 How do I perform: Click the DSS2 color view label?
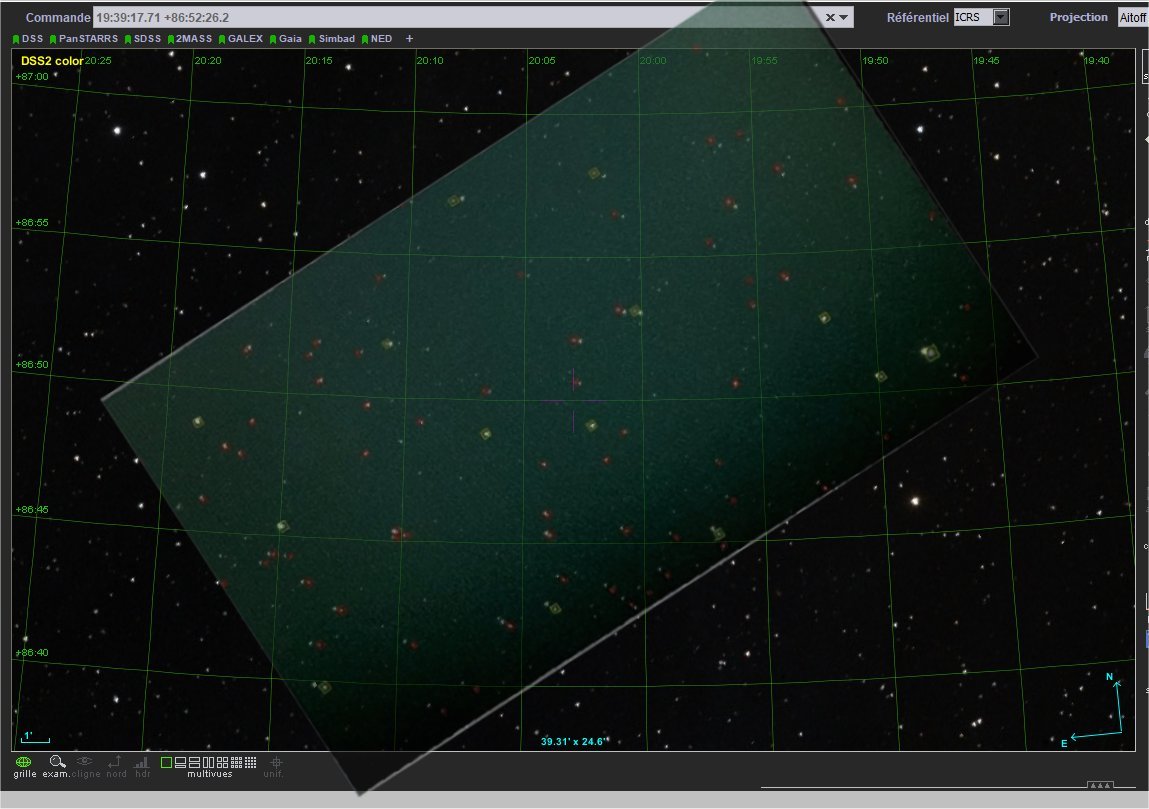click(52, 61)
